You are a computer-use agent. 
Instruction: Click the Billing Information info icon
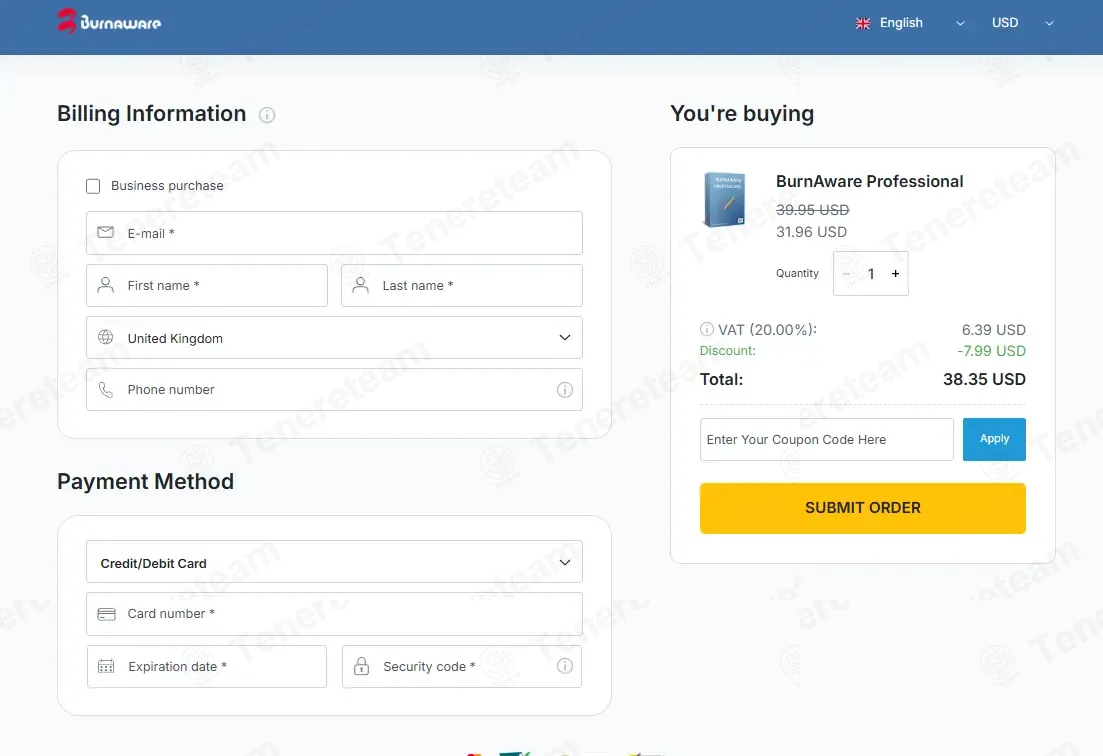coord(267,115)
